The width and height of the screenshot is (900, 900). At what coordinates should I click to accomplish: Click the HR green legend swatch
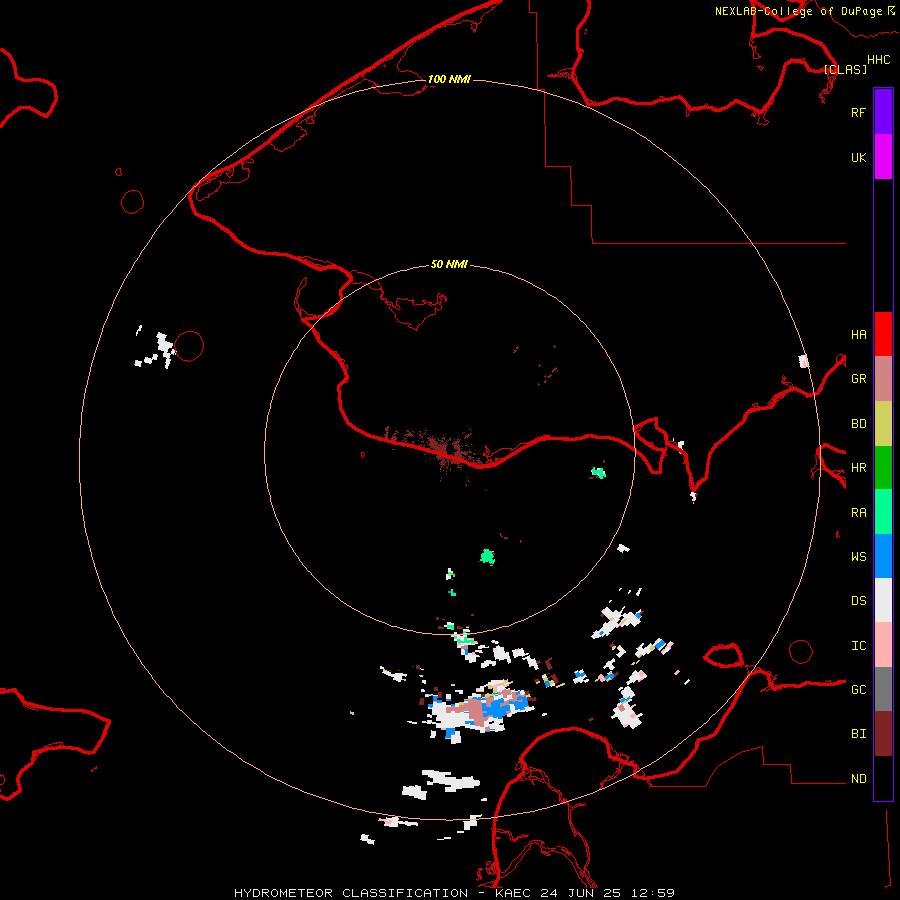[x=883, y=468]
